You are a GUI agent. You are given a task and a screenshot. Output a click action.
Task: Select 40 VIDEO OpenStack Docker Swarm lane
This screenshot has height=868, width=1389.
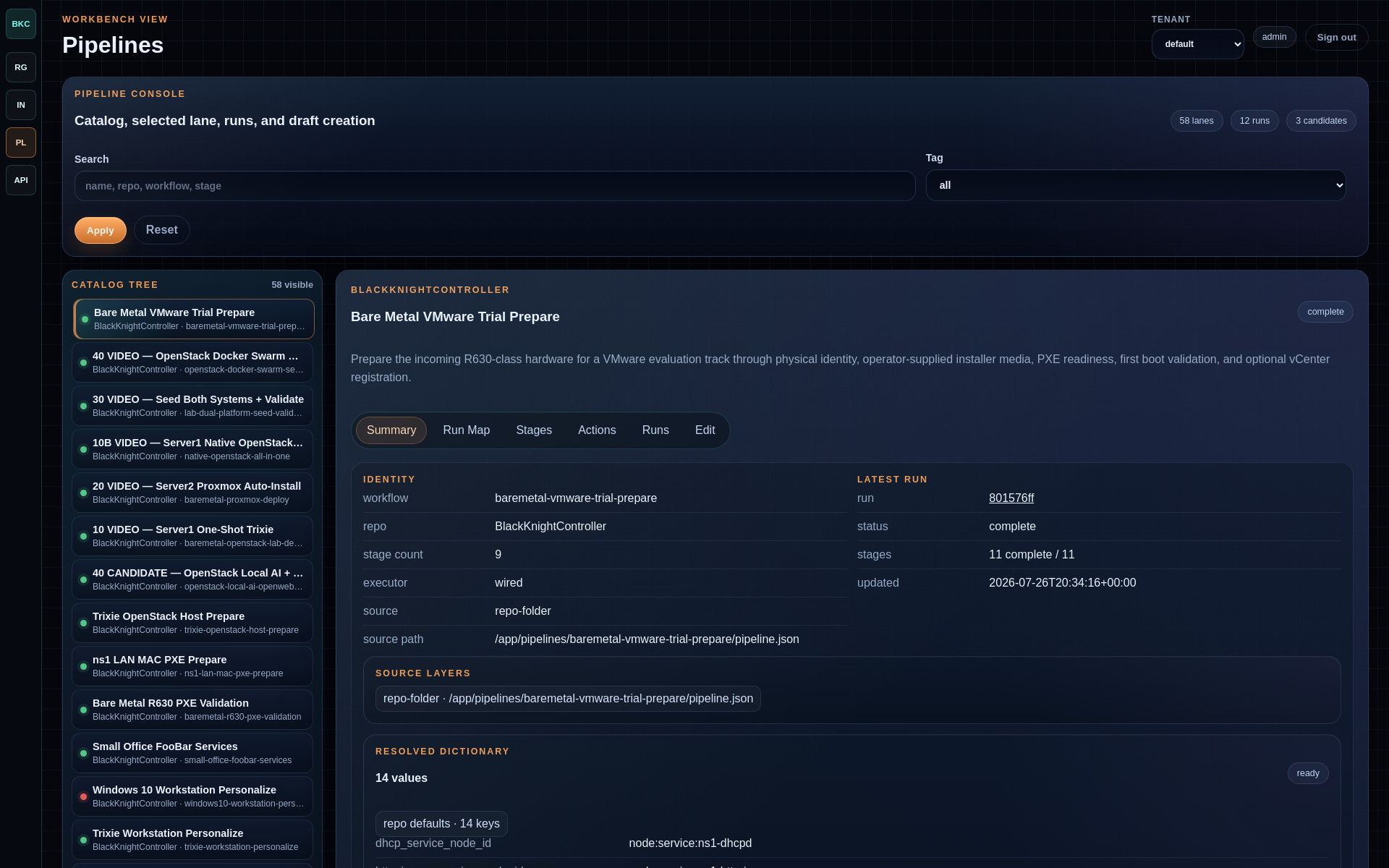pos(192,362)
